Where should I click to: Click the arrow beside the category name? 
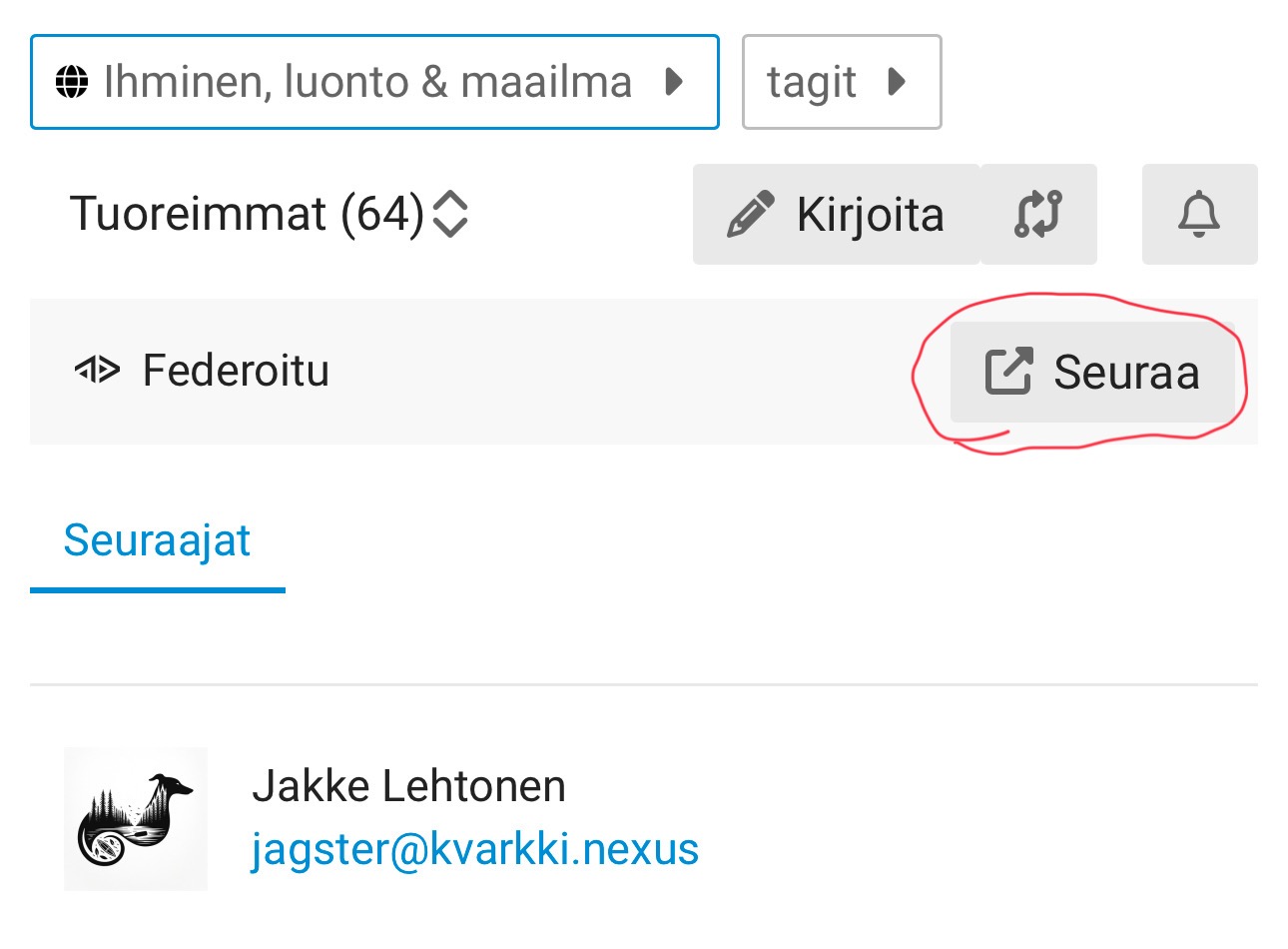(x=674, y=82)
